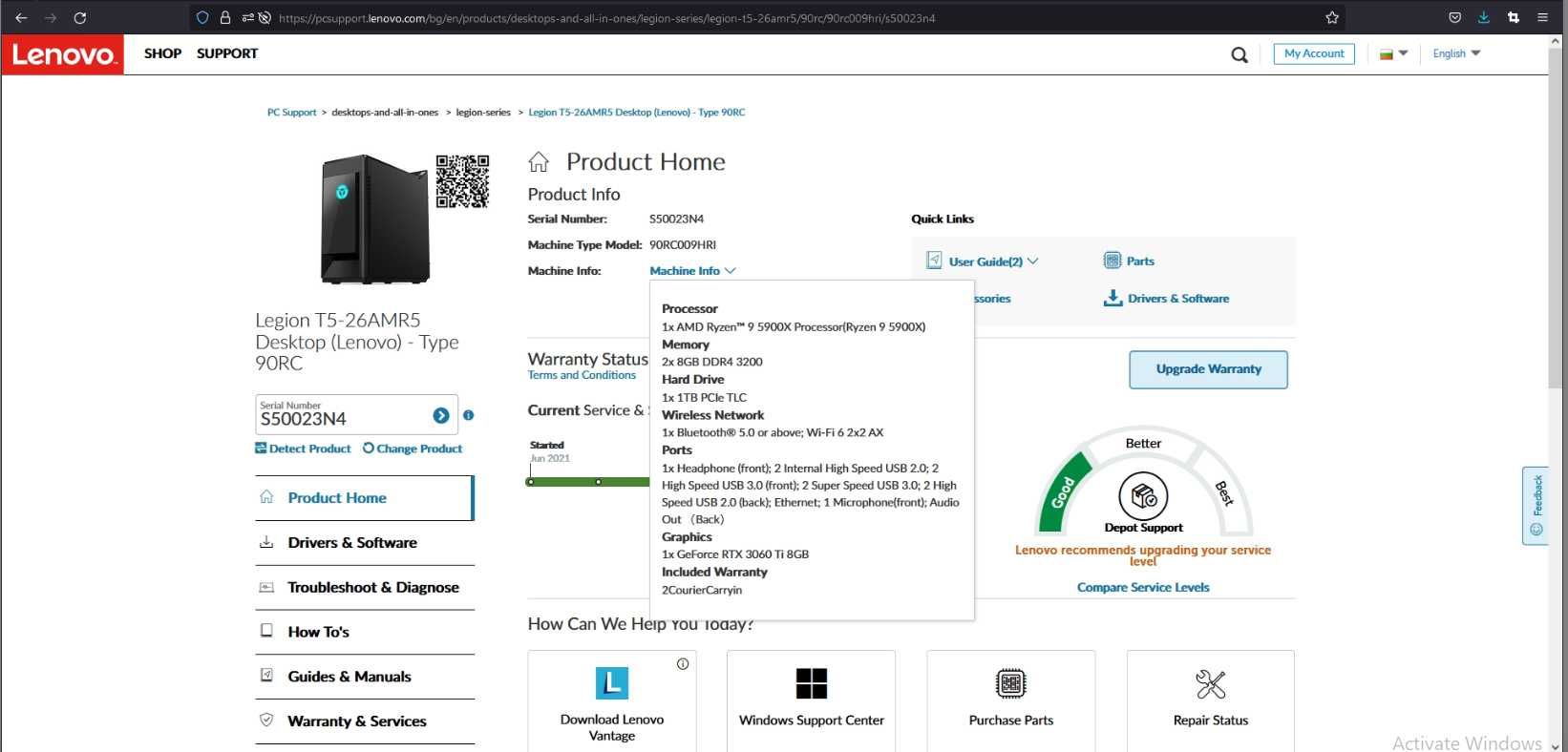
Task: Click the '1x 1TB PCIe TLC' hard drive text
Action: [x=704, y=398]
